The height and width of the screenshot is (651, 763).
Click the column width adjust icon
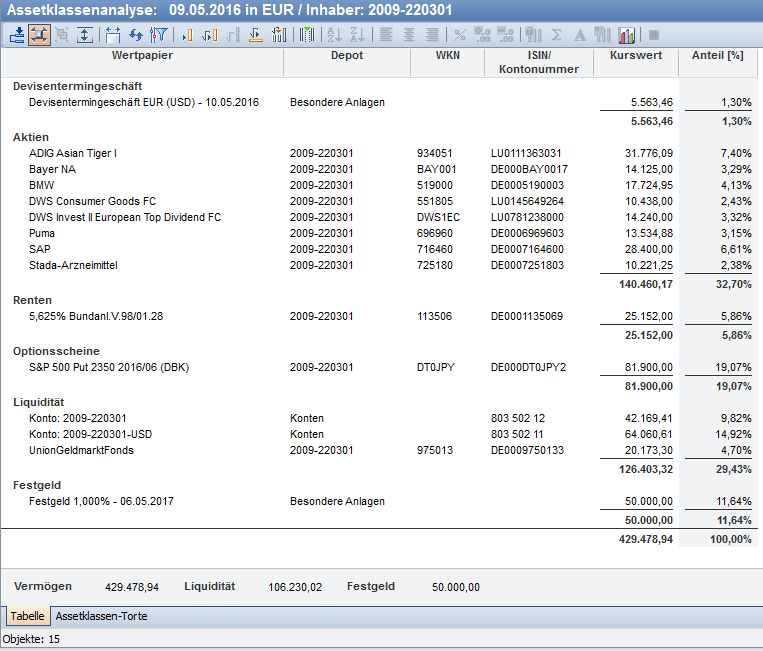click(x=112, y=35)
